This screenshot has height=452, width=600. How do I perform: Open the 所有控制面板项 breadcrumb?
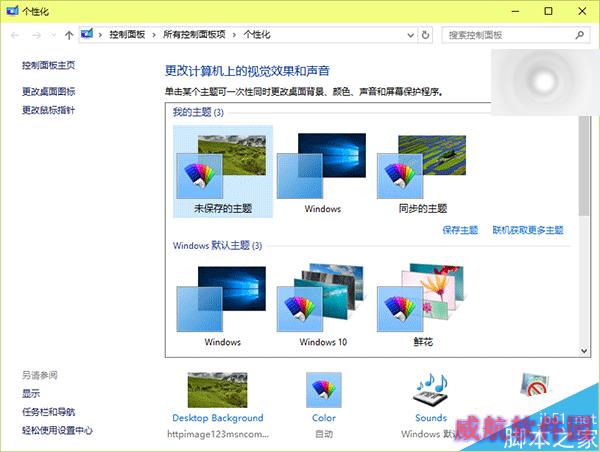tap(194, 35)
